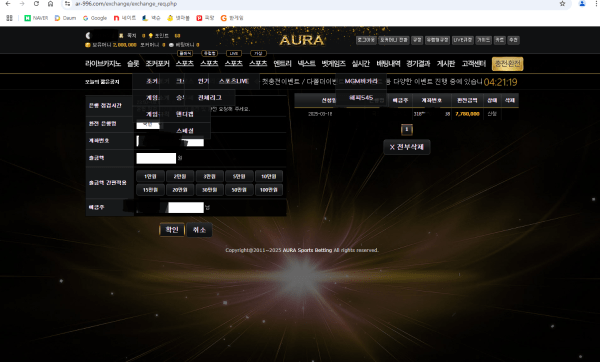Go to browser home icon
The height and width of the screenshot is (362, 600).
pyautogui.click(x=51, y=4)
